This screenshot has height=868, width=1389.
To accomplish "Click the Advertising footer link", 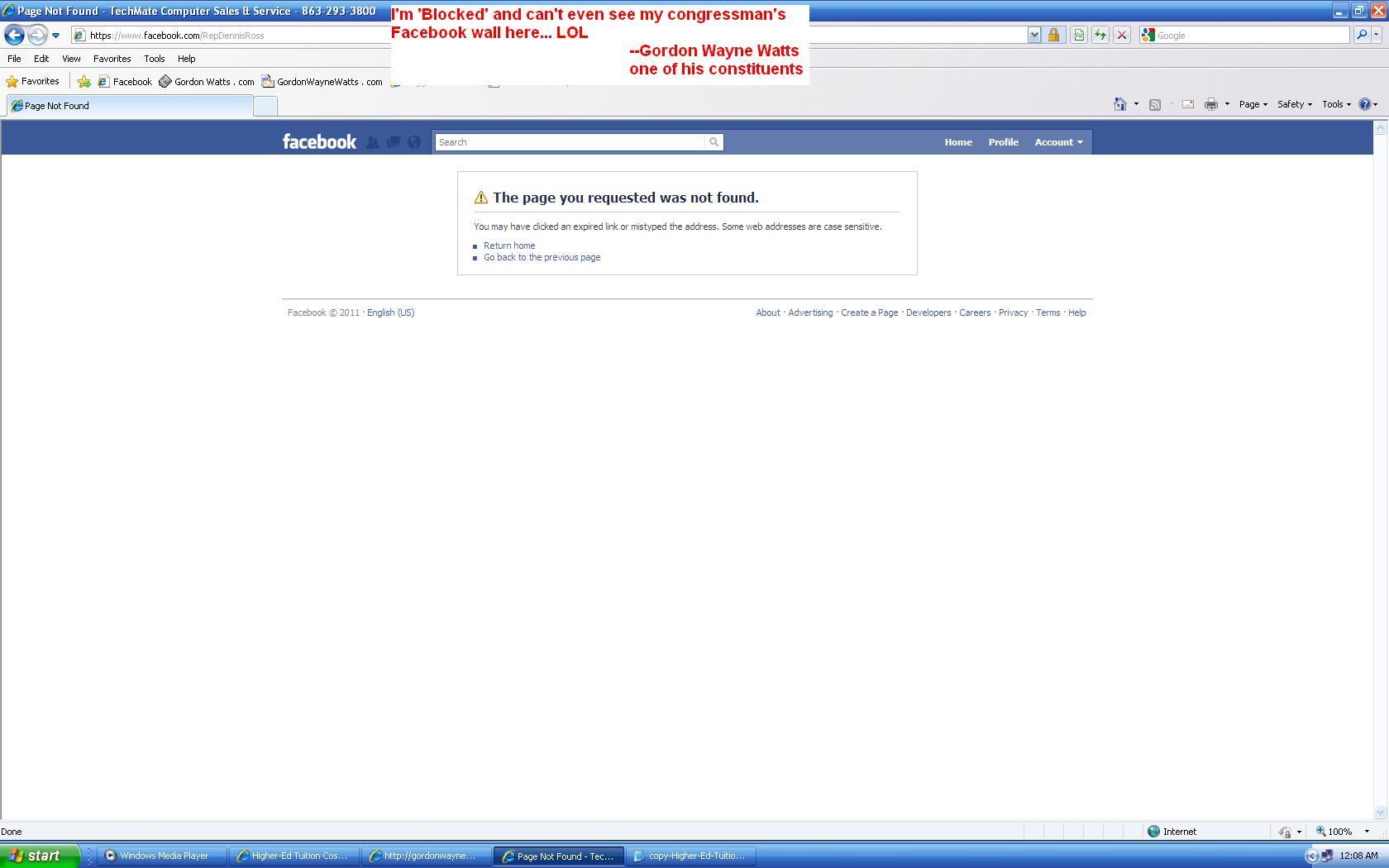I will pyautogui.click(x=810, y=312).
